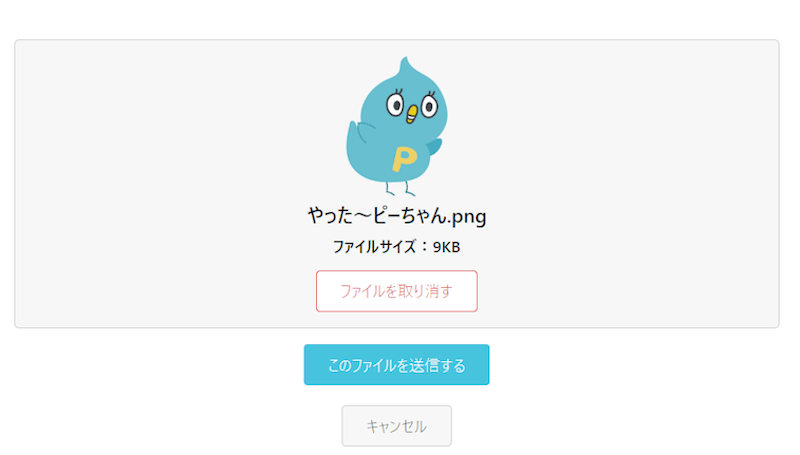Click the empty gray area of the upload panel
The width and height of the screenshot is (800, 455).
(153, 184)
